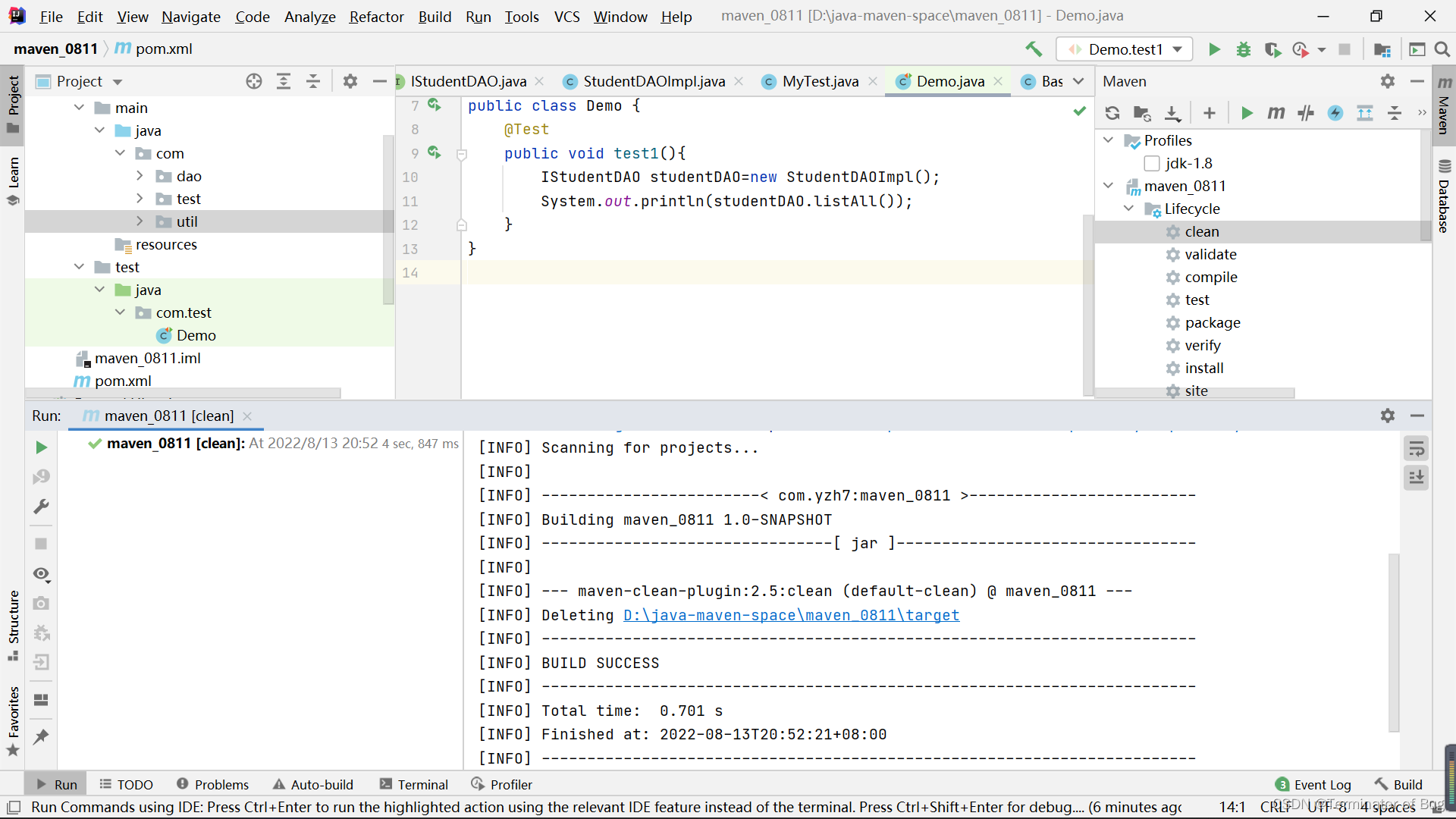Execute Maven goal 'm' icon
Viewport: 1456px width, 819px height.
click(1276, 113)
